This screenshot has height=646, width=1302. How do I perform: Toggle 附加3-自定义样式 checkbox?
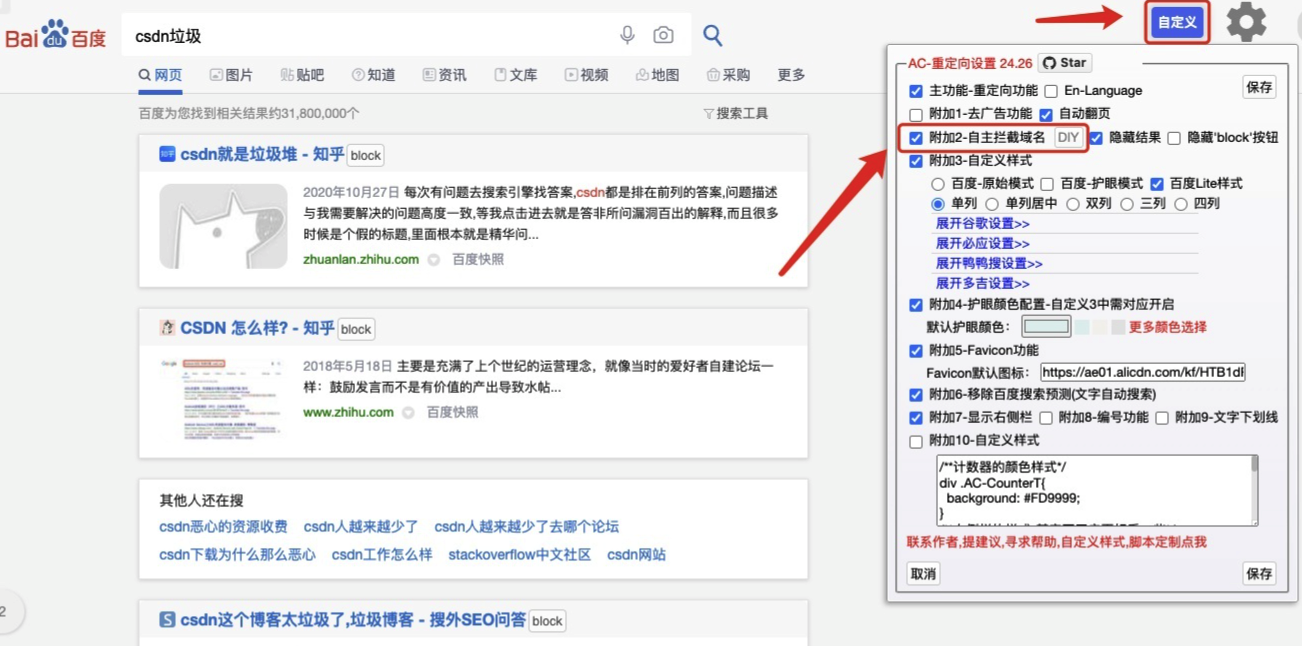pyautogui.click(x=916, y=161)
